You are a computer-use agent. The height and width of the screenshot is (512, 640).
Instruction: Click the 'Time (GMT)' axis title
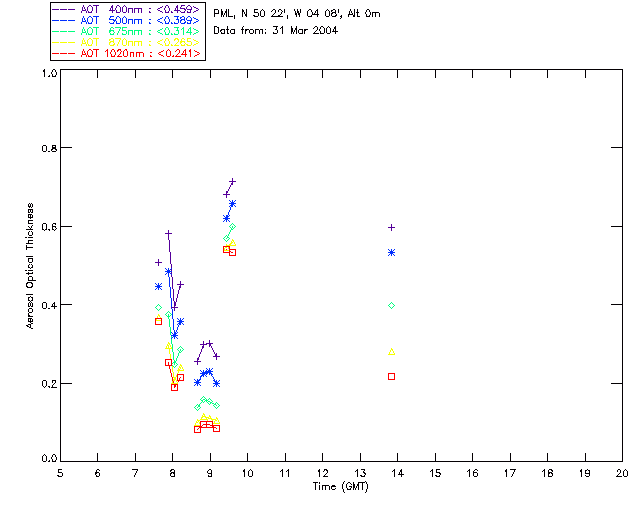(x=341, y=487)
